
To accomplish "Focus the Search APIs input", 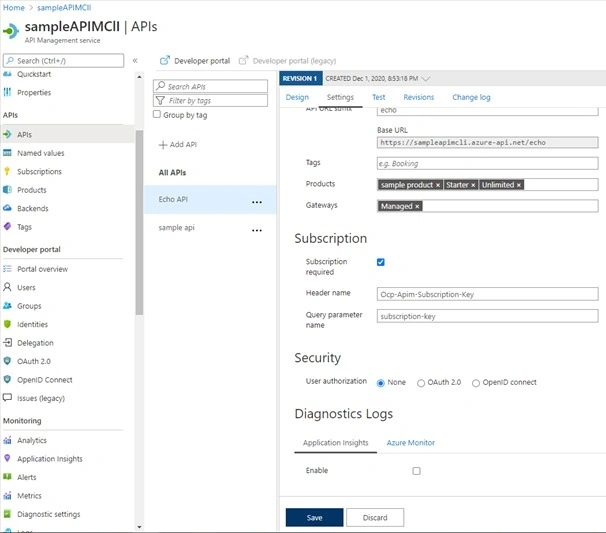I will tap(210, 86).
